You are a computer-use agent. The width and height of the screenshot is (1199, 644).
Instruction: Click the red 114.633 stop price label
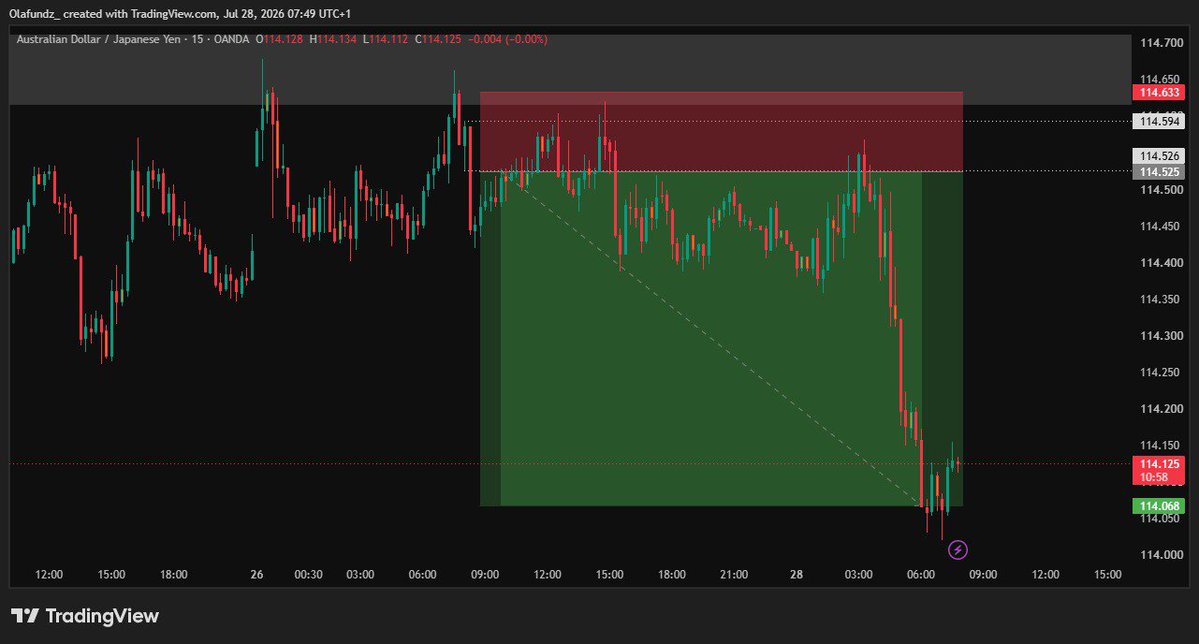[x=1158, y=93]
